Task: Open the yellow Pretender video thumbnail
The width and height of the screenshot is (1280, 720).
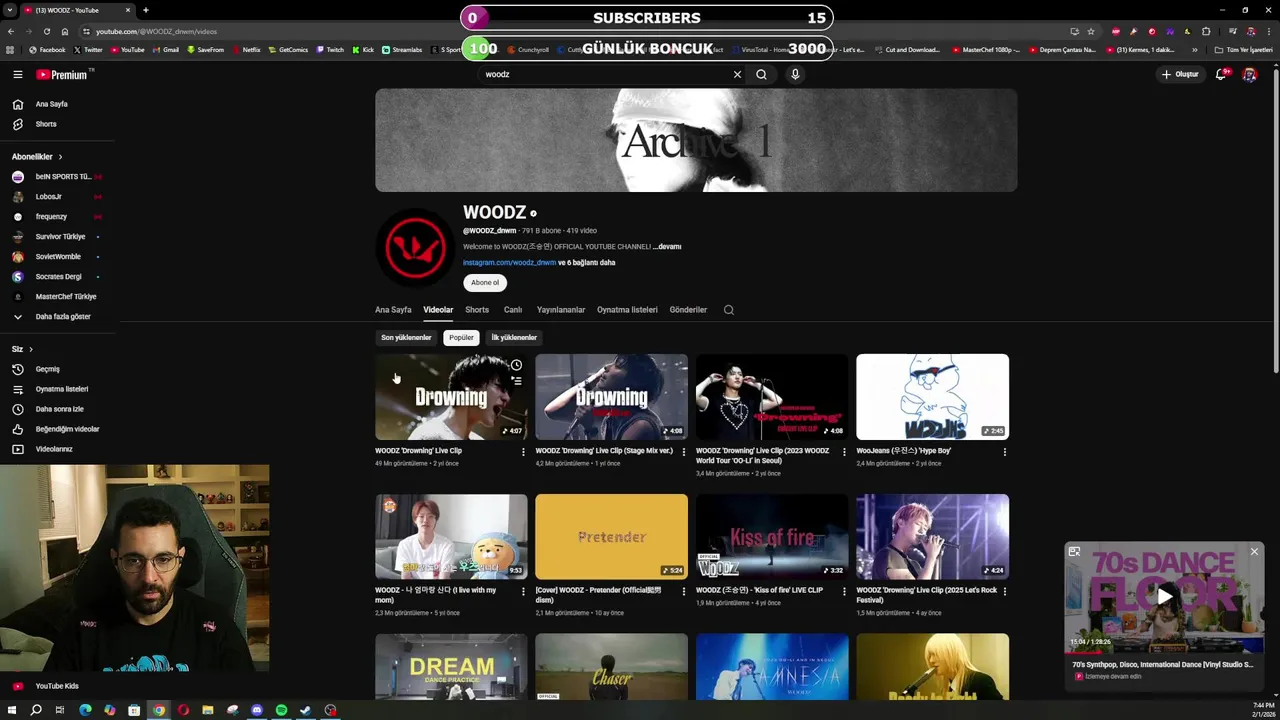Action: (611, 536)
